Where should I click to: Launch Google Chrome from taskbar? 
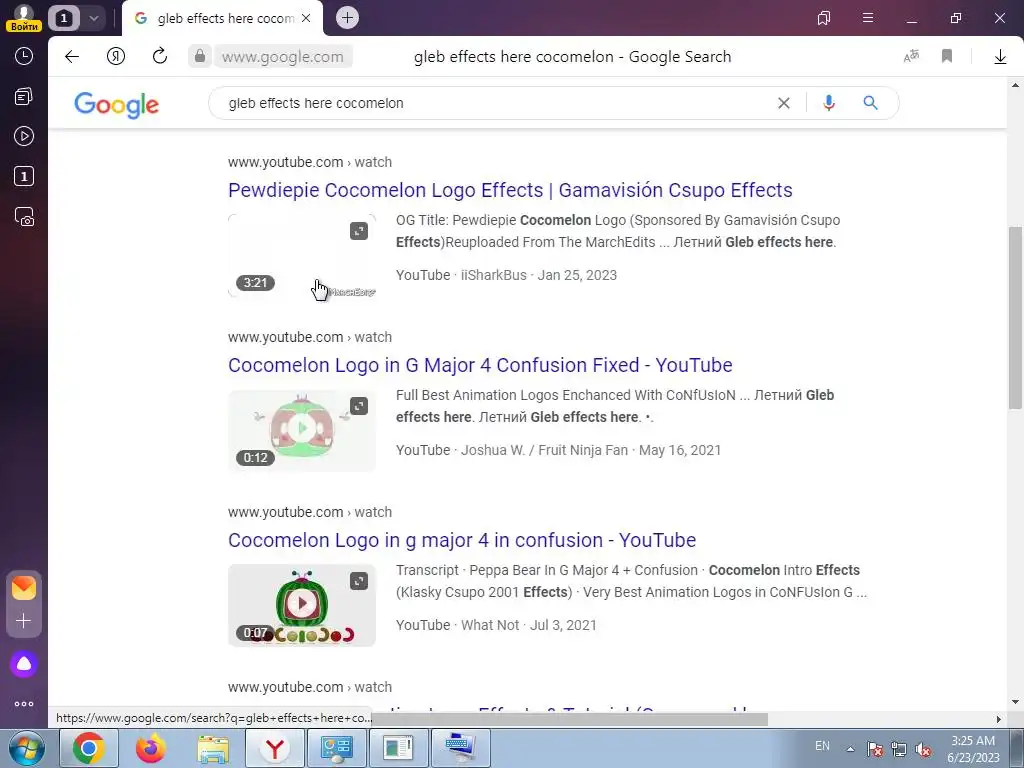[89, 748]
